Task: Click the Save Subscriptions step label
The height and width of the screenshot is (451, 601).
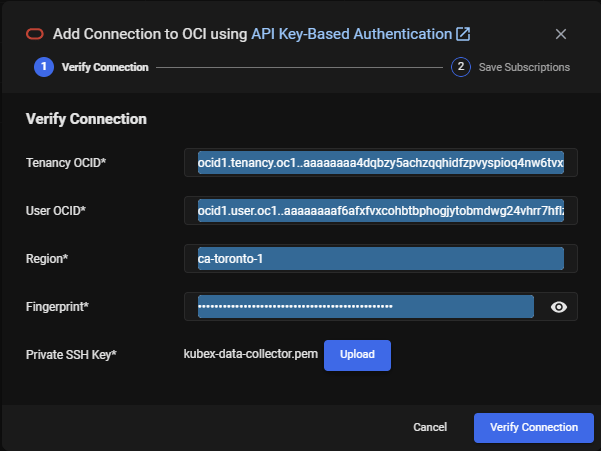Action: 524,67
